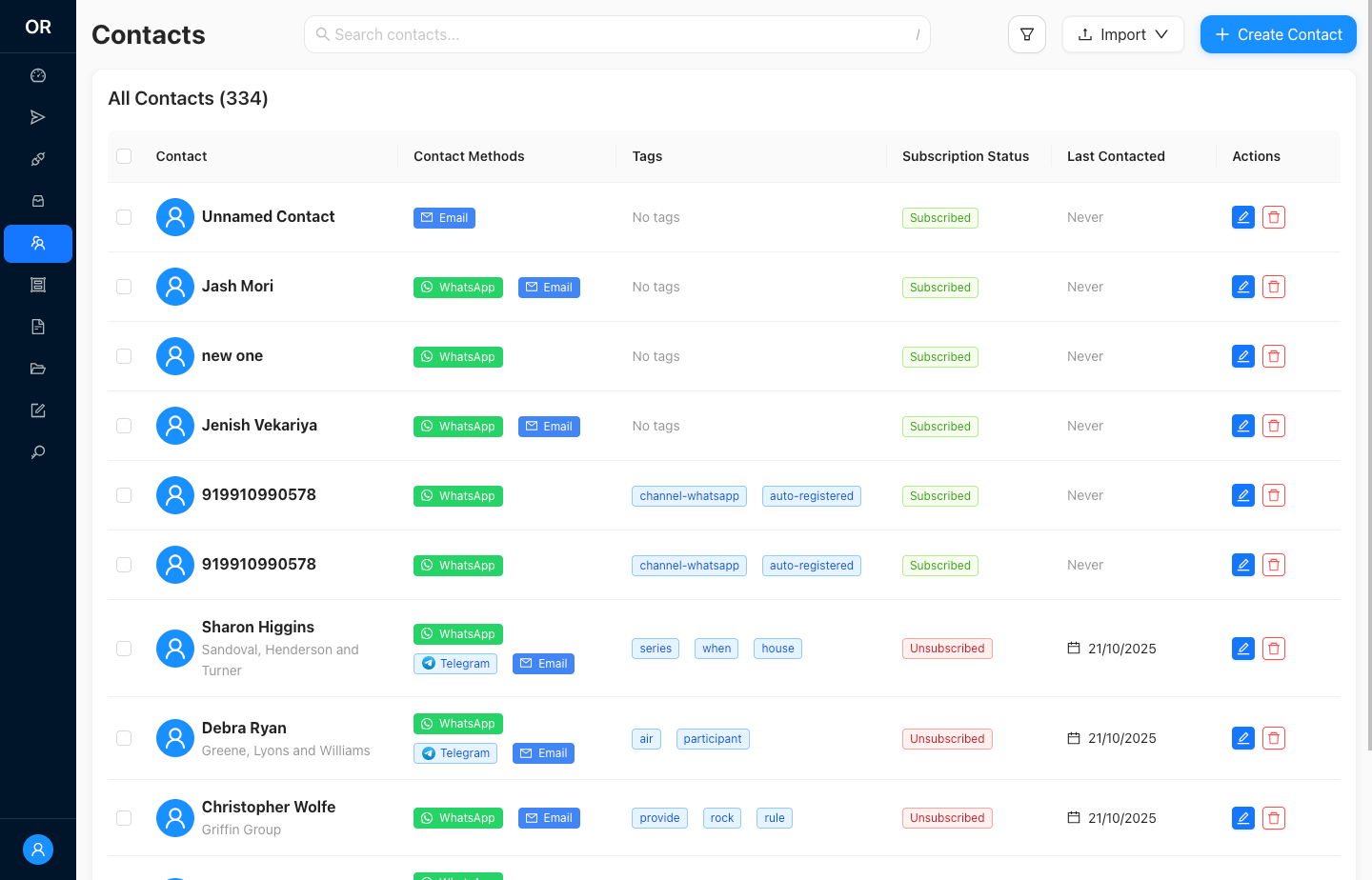
Task: Expand the Import dropdown
Action: [1123, 34]
